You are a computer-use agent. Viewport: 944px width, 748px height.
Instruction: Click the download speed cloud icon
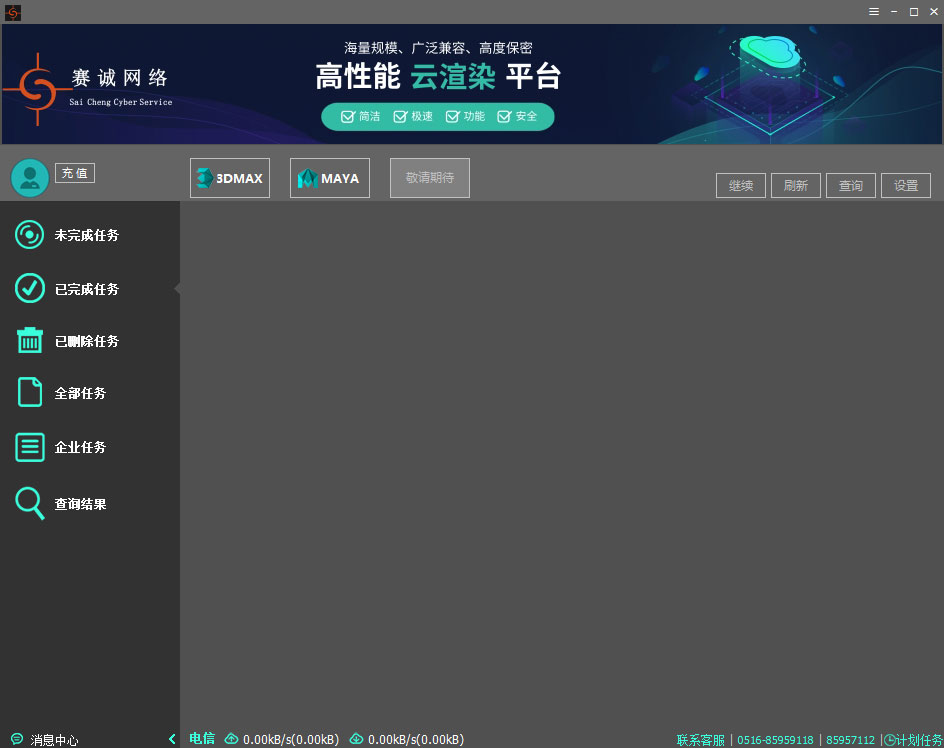click(356, 738)
